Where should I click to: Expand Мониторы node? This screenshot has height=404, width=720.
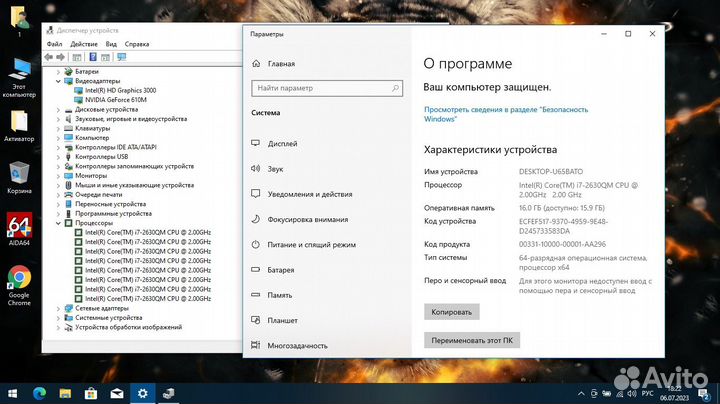[x=58, y=176]
